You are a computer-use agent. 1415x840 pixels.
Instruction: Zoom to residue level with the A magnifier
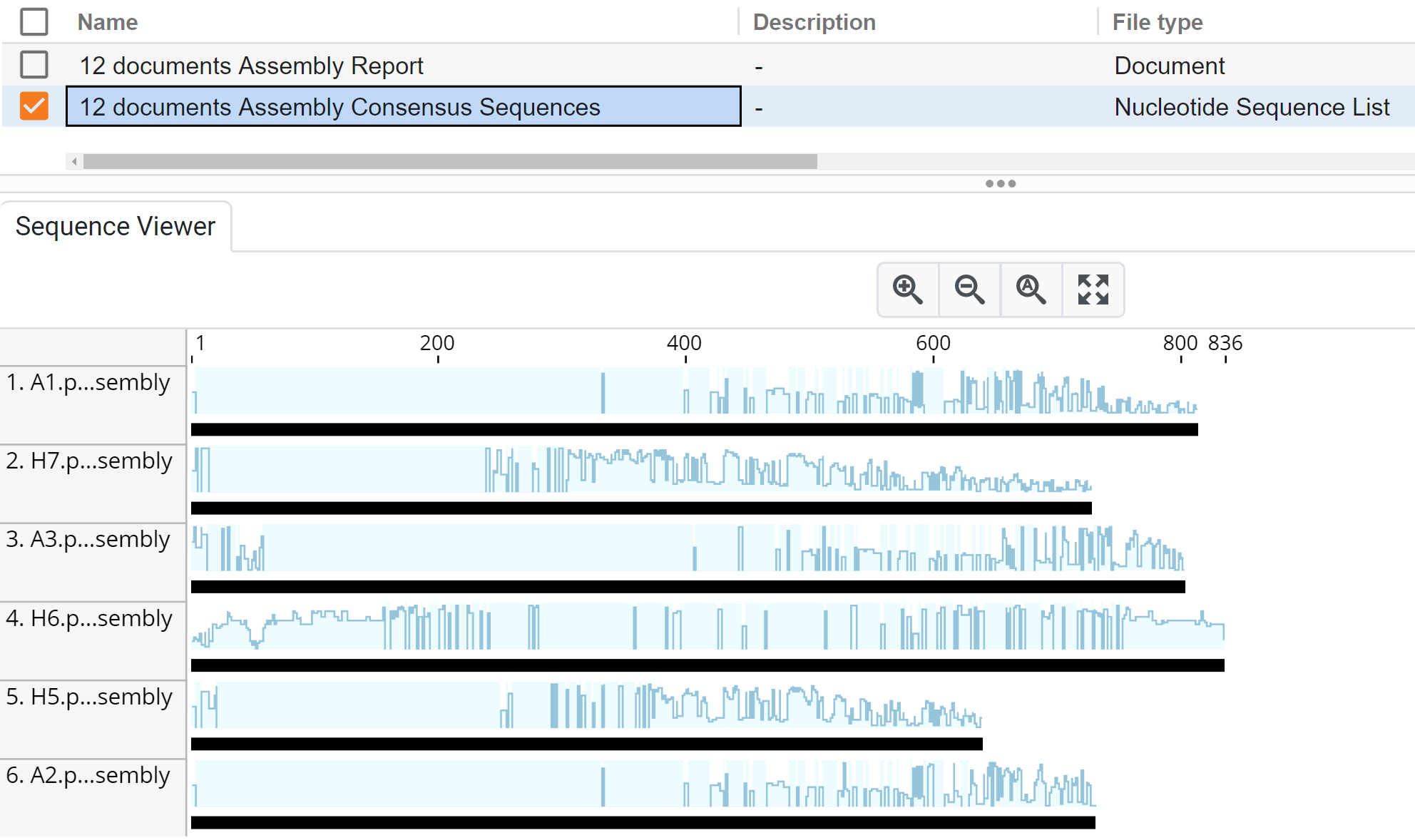[x=1031, y=290]
